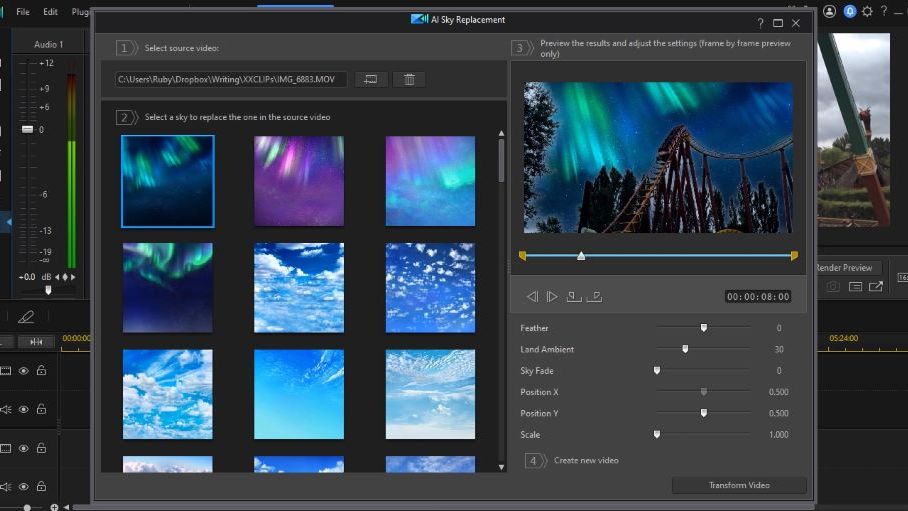
Task: Click the trash icon to remove source video
Action: pyautogui.click(x=409, y=79)
